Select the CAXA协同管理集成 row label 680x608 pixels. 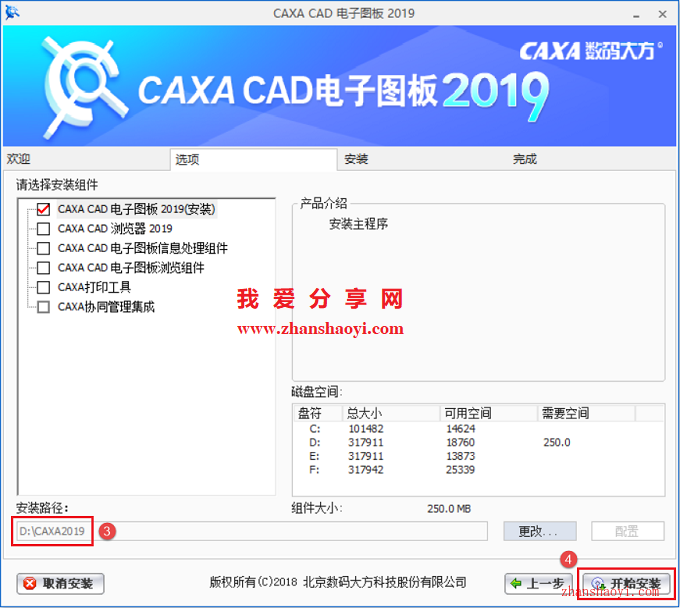106,307
